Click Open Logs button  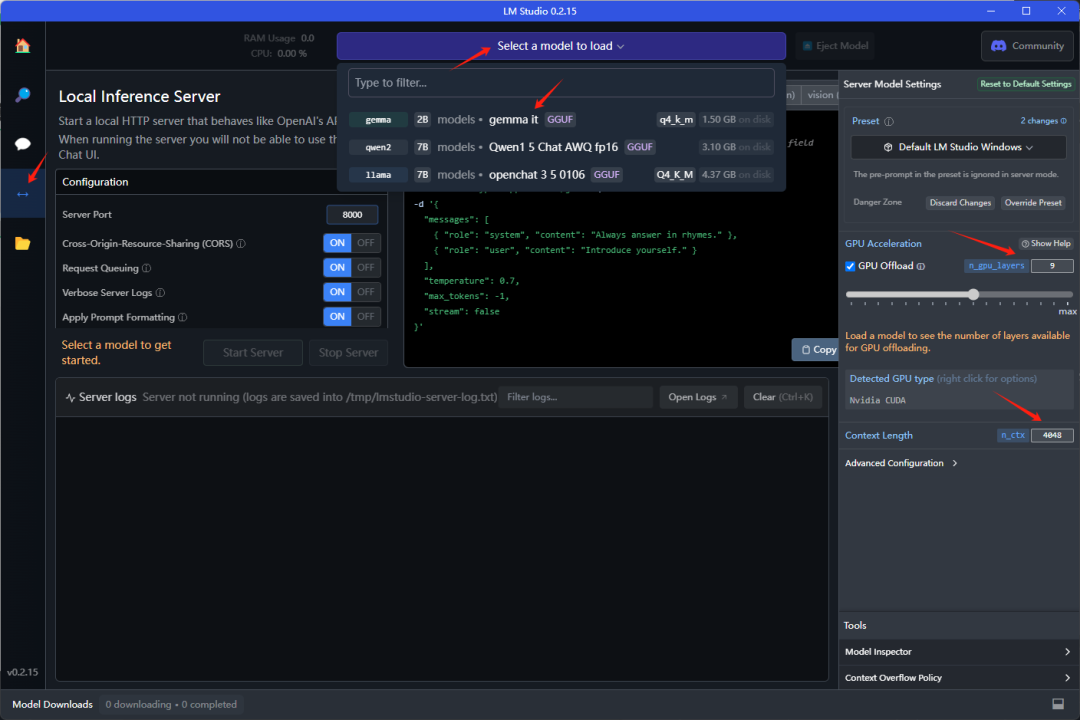click(x=698, y=398)
